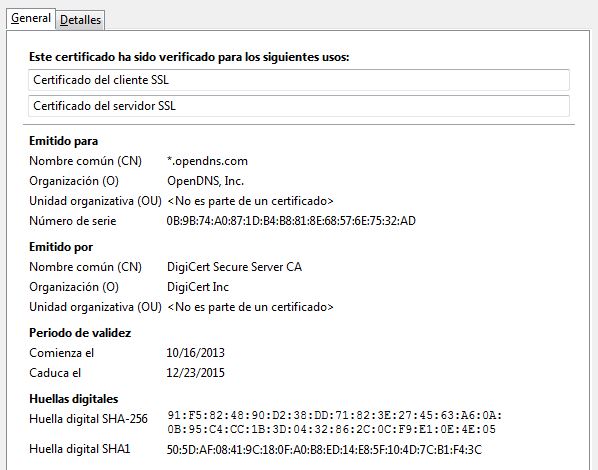598x470 pixels.
Task: Click OU value under Emitido para
Action: click(250, 201)
